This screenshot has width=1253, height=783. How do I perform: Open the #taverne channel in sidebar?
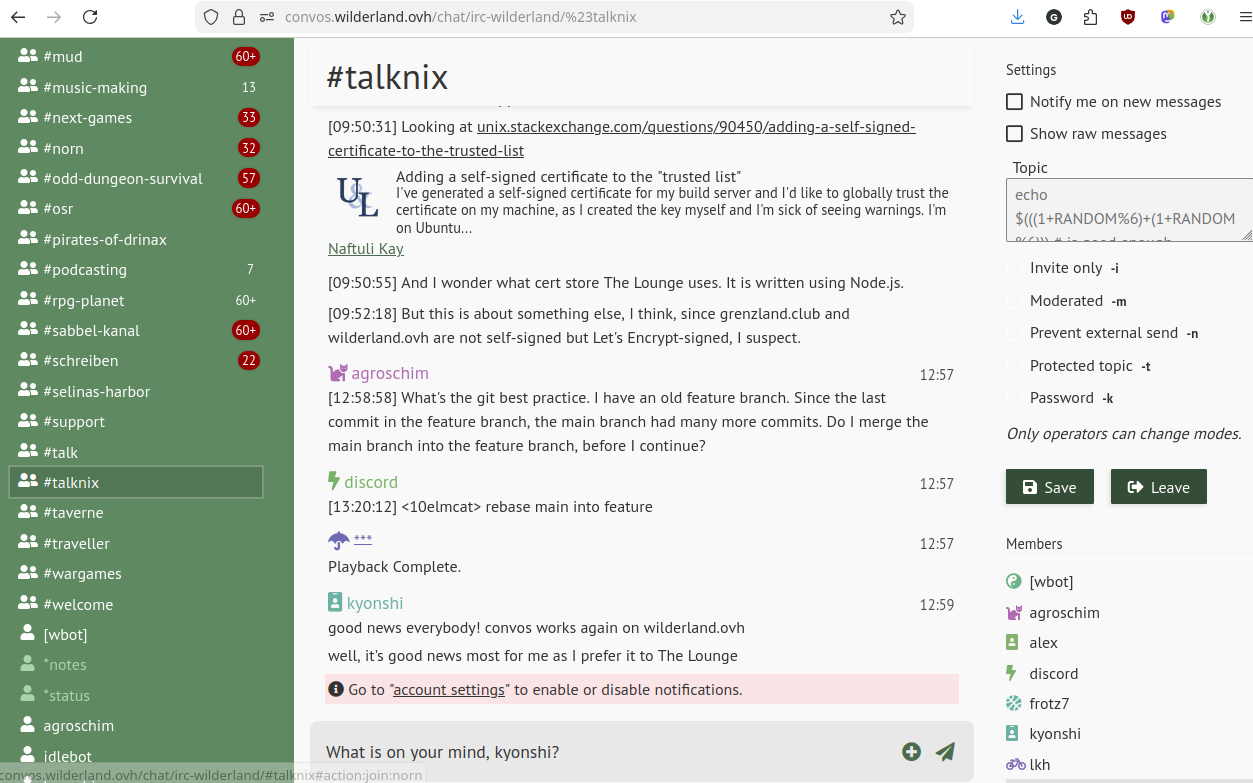(x=74, y=513)
